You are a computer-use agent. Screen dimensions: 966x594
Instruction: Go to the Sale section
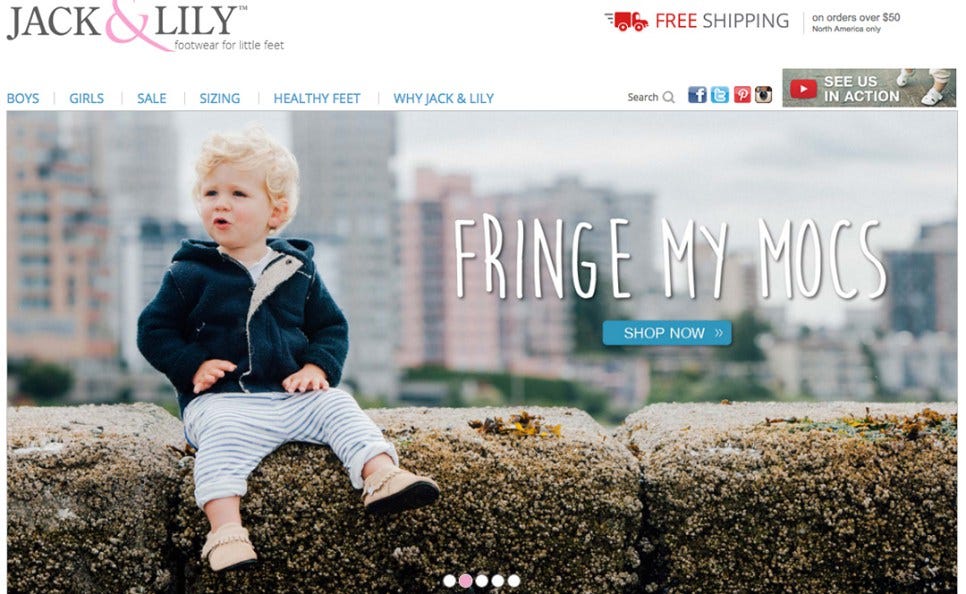click(152, 99)
